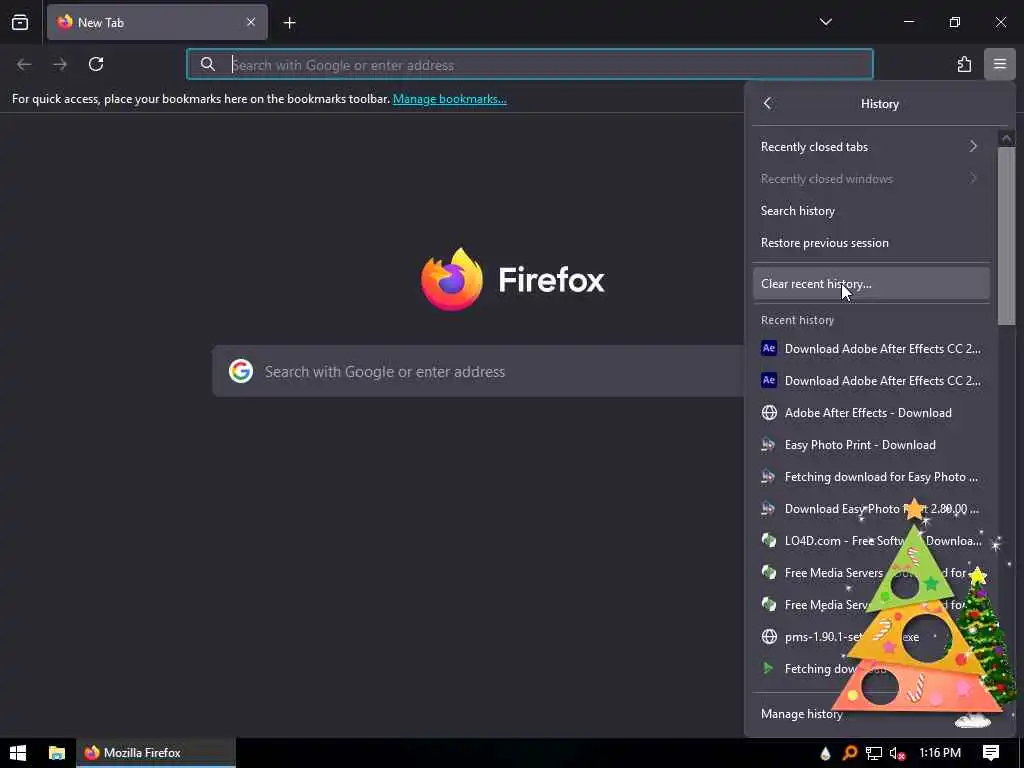The height and width of the screenshot is (768, 1024).
Task: Open the Extensions puzzle icon
Action: point(964,64)
